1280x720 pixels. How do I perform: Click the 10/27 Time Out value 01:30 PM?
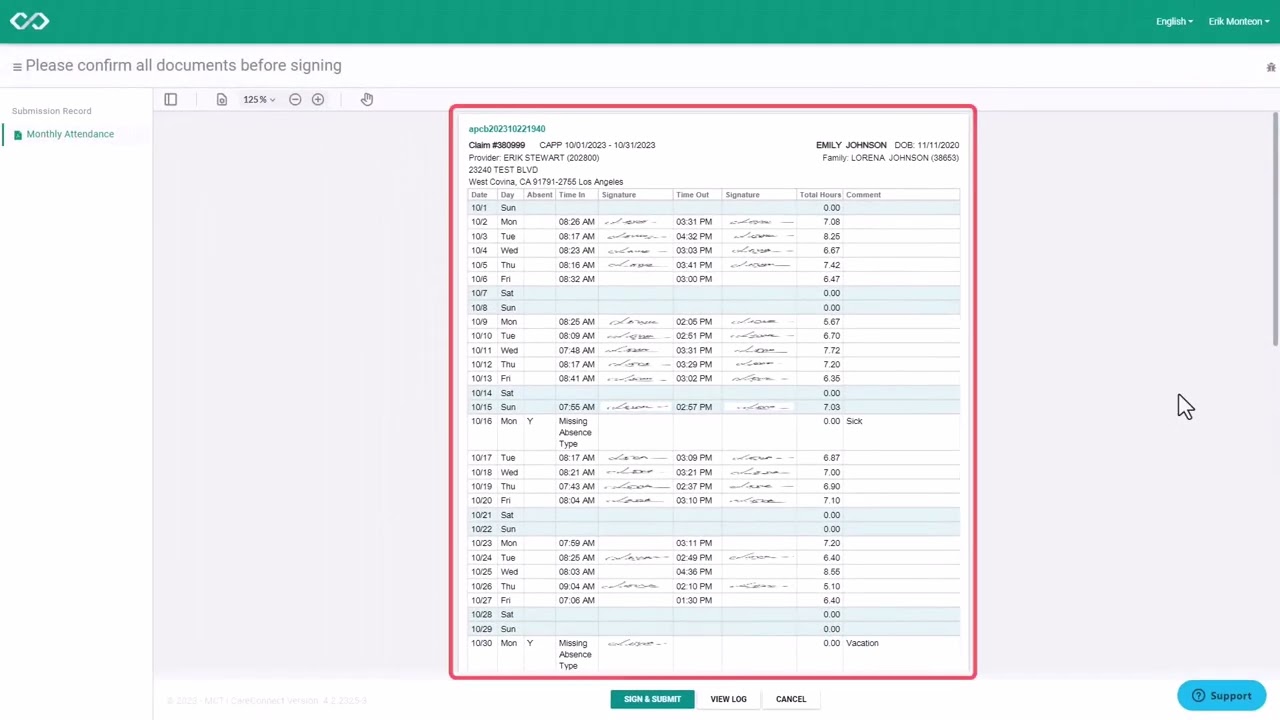click(x=694, y=600)
